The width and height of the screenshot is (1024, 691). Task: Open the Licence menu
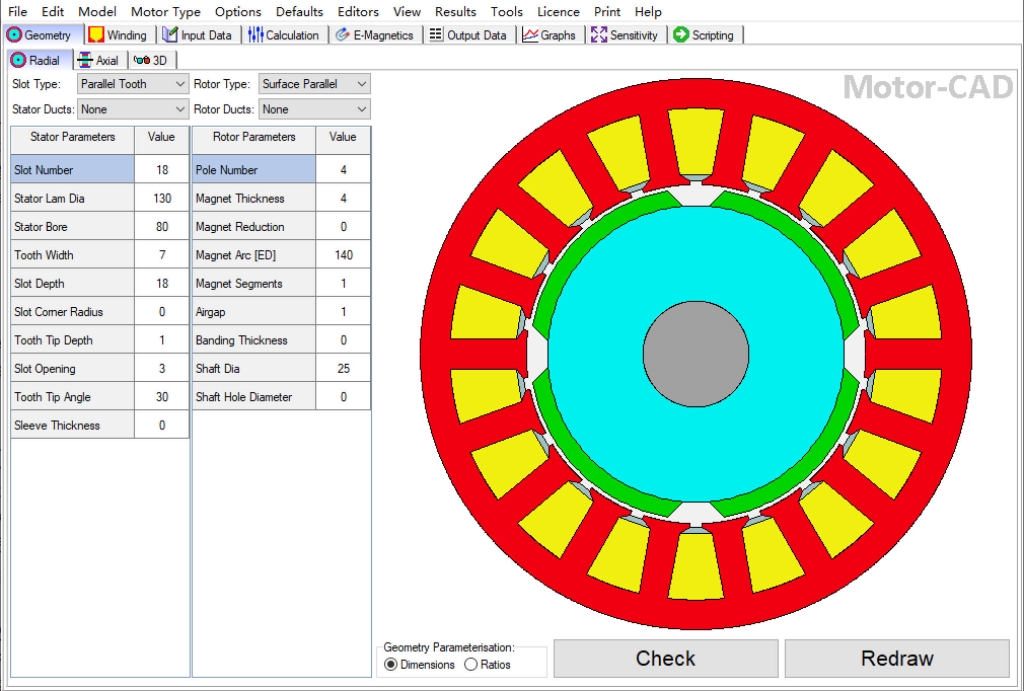(558, 12)
